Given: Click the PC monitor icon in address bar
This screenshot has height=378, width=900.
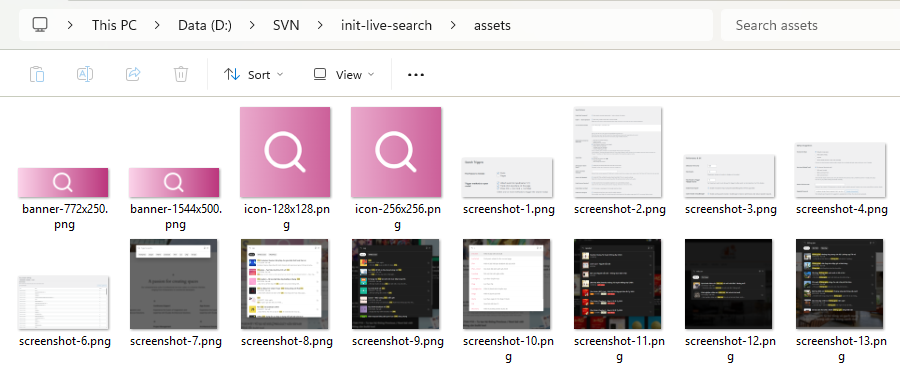Looking at the screenshot, I should [40, 25].
